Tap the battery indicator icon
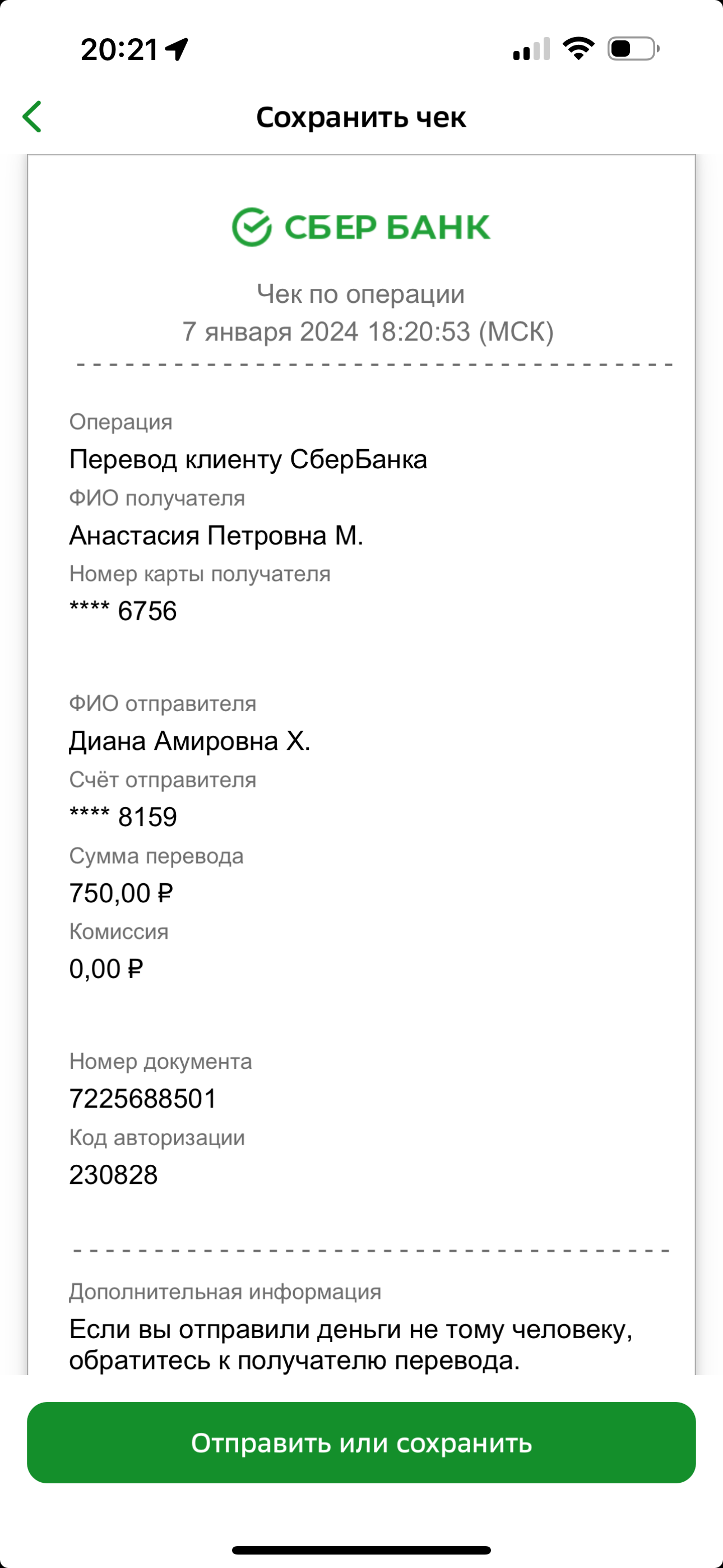 click(x=633, y=49)
